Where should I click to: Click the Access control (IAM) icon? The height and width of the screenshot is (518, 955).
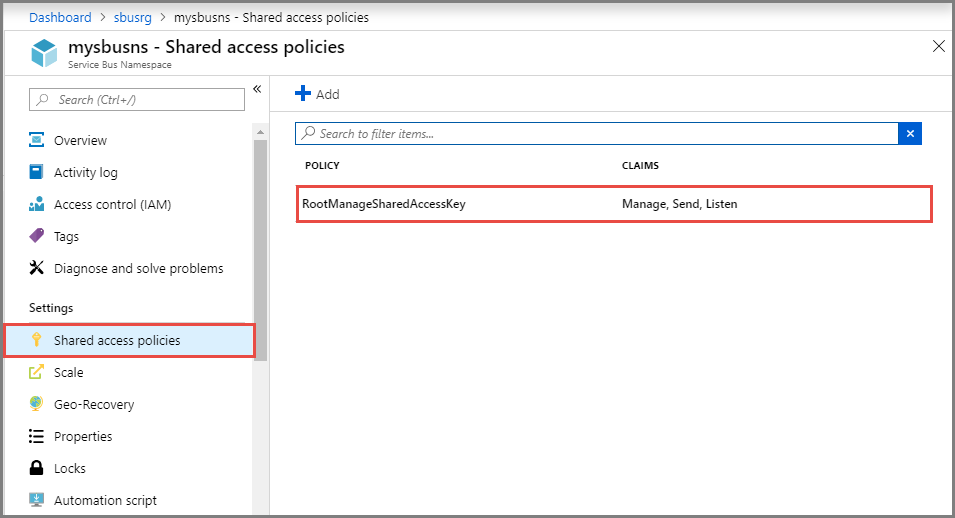(x=37, y=204)
